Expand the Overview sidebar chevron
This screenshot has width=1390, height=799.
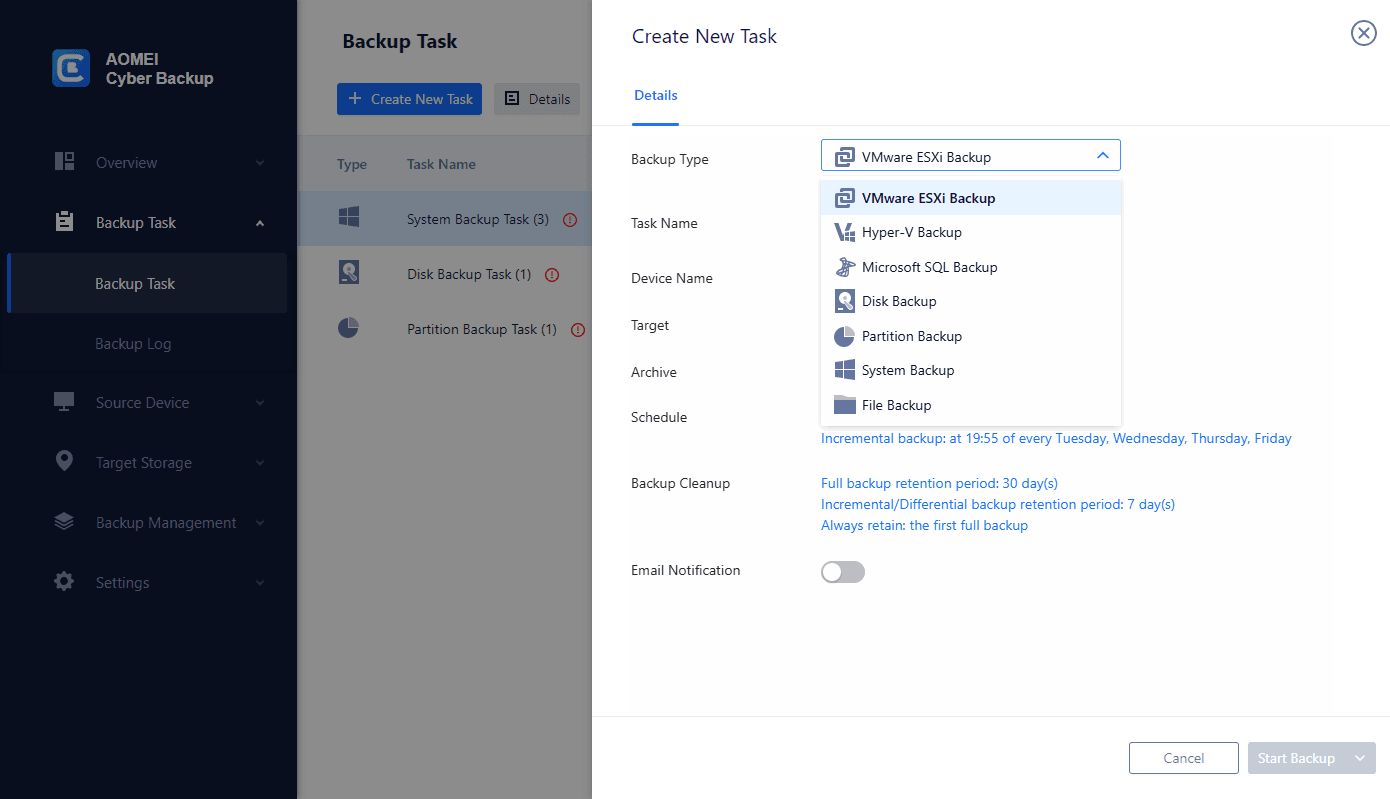260,163
